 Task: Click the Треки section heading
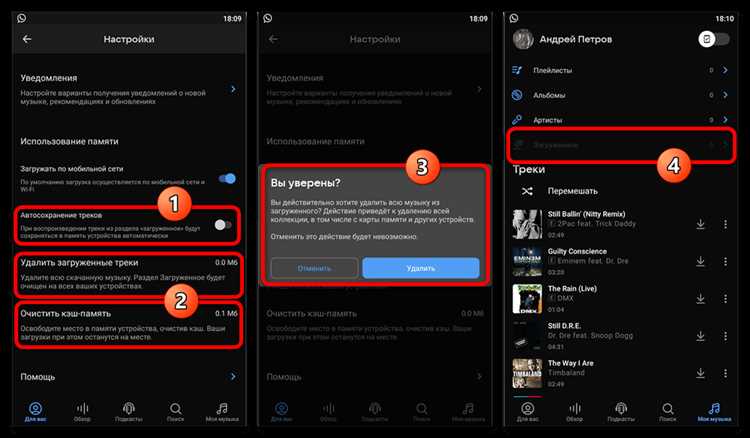(529, 169)
